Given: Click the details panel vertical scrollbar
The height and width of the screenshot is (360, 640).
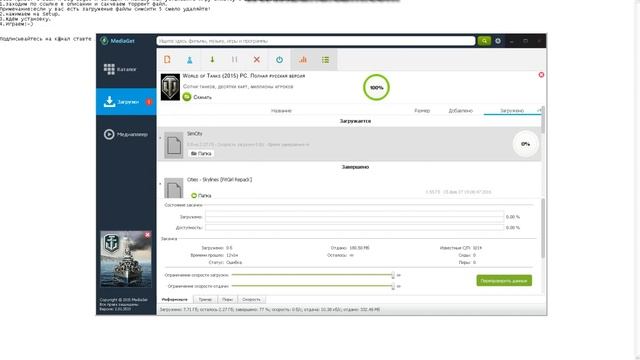Looking at the screenshot, I should 542,229.
